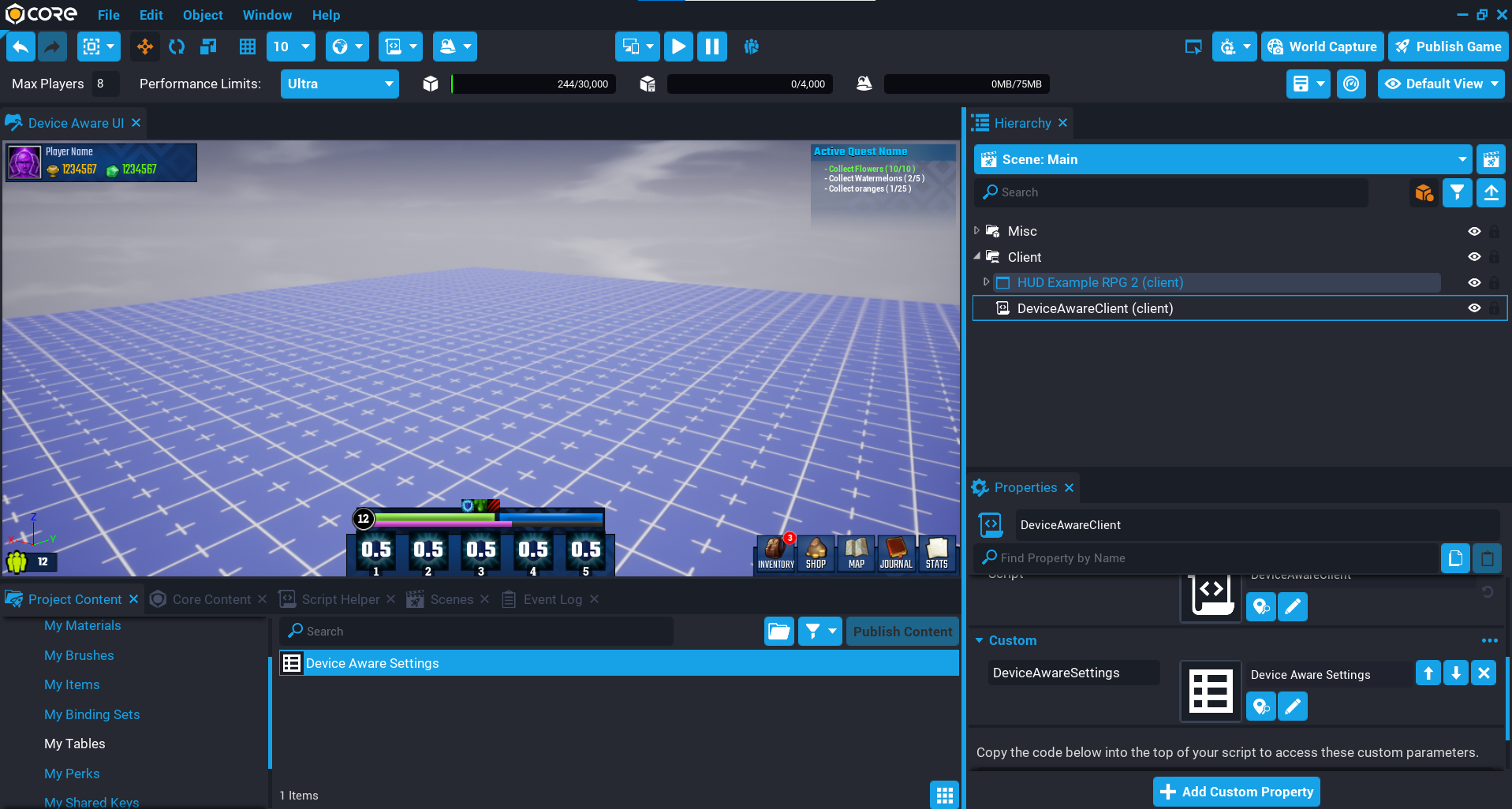Start preview with the Play button
Viewport: 1512px width, 809px height.
point(678,47)
